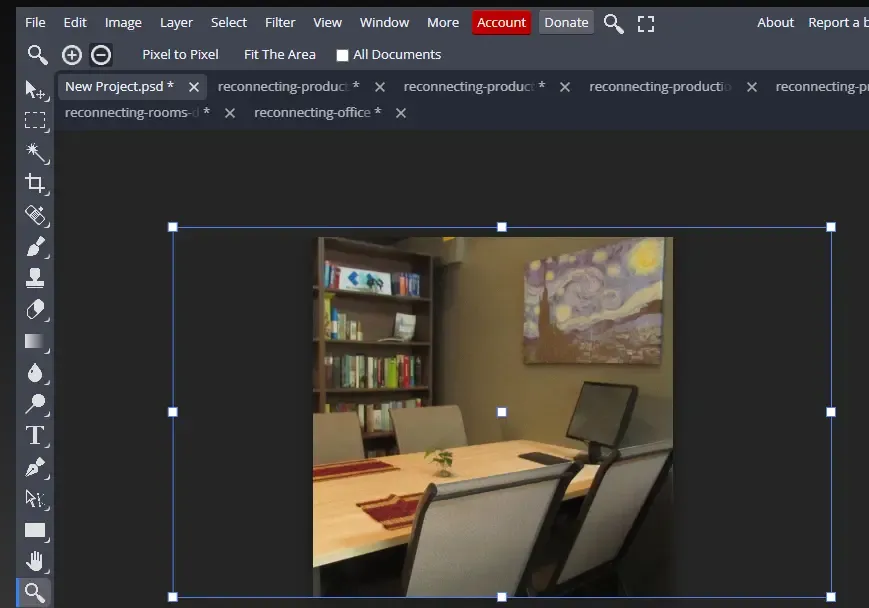Choose the Brush tool

coord(35,246)
